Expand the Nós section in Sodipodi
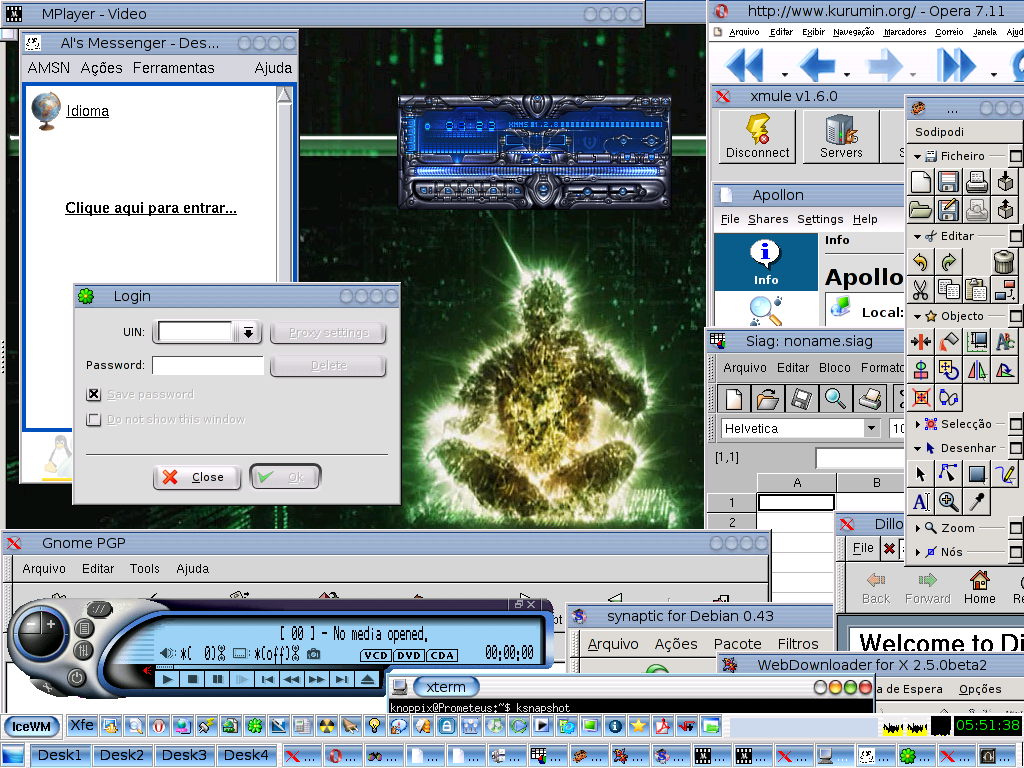This screenshot has width=1024, height=768. 918,552
